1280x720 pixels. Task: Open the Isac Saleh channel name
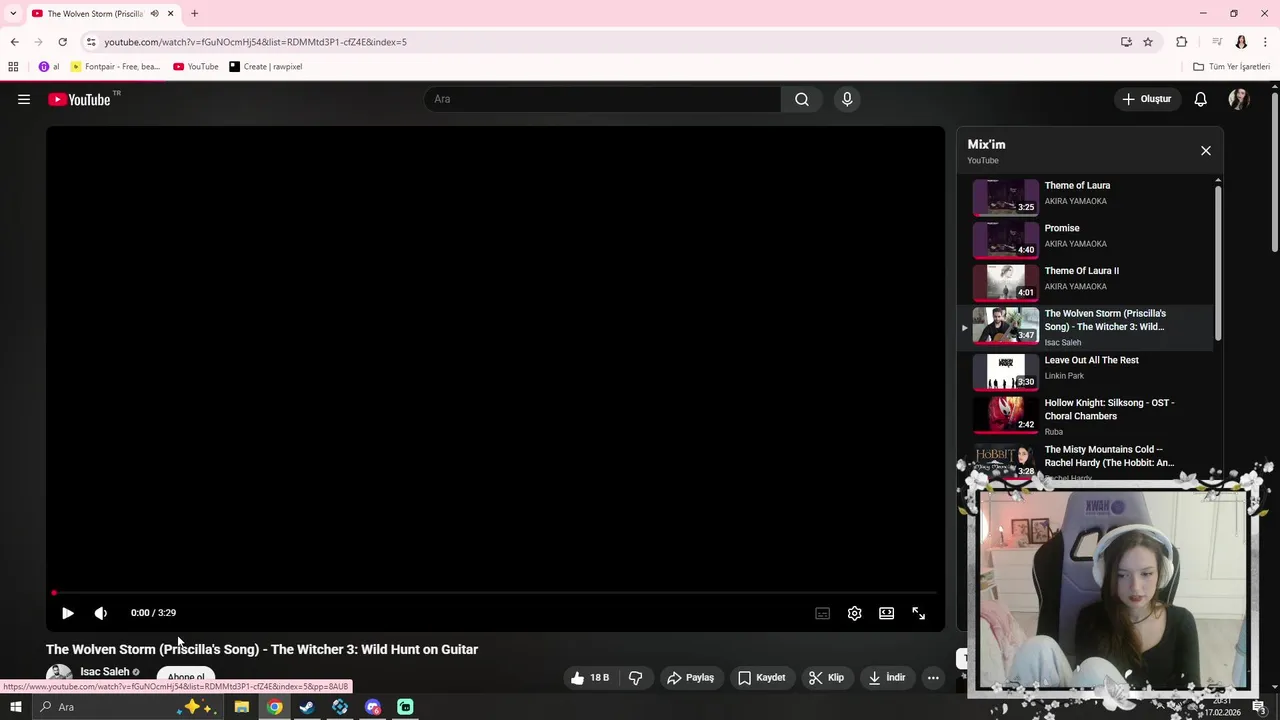pos(105,672)
